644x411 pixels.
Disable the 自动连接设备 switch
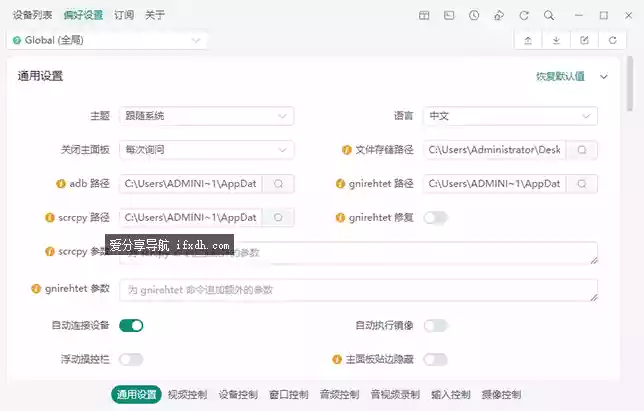click(131, 326)
